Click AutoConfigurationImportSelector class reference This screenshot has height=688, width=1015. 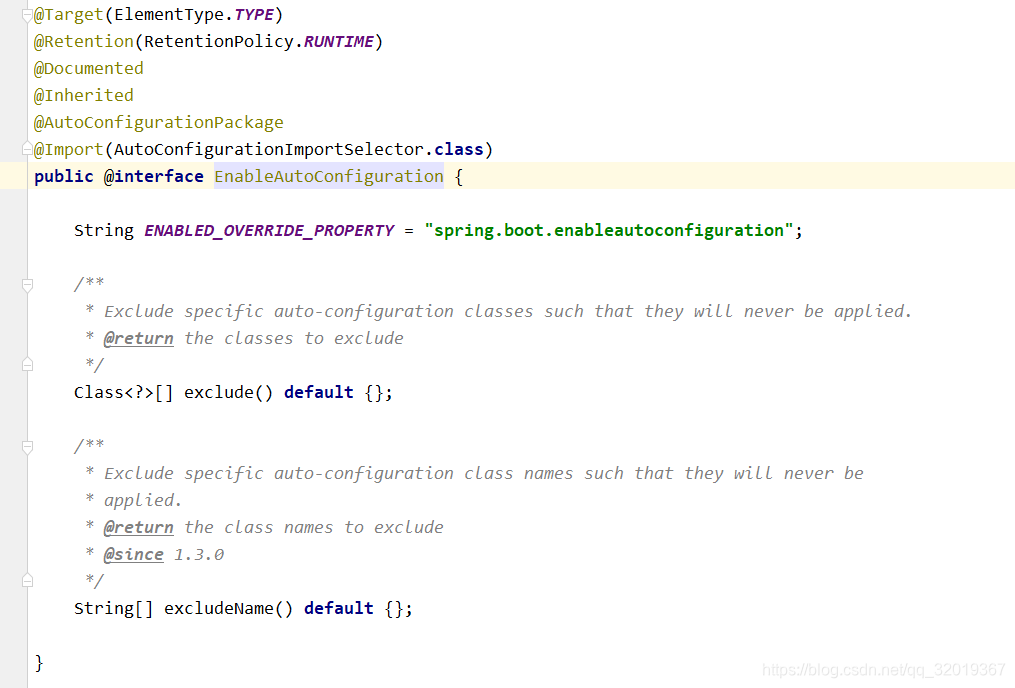pyautogui.click(x=269, y=150)
